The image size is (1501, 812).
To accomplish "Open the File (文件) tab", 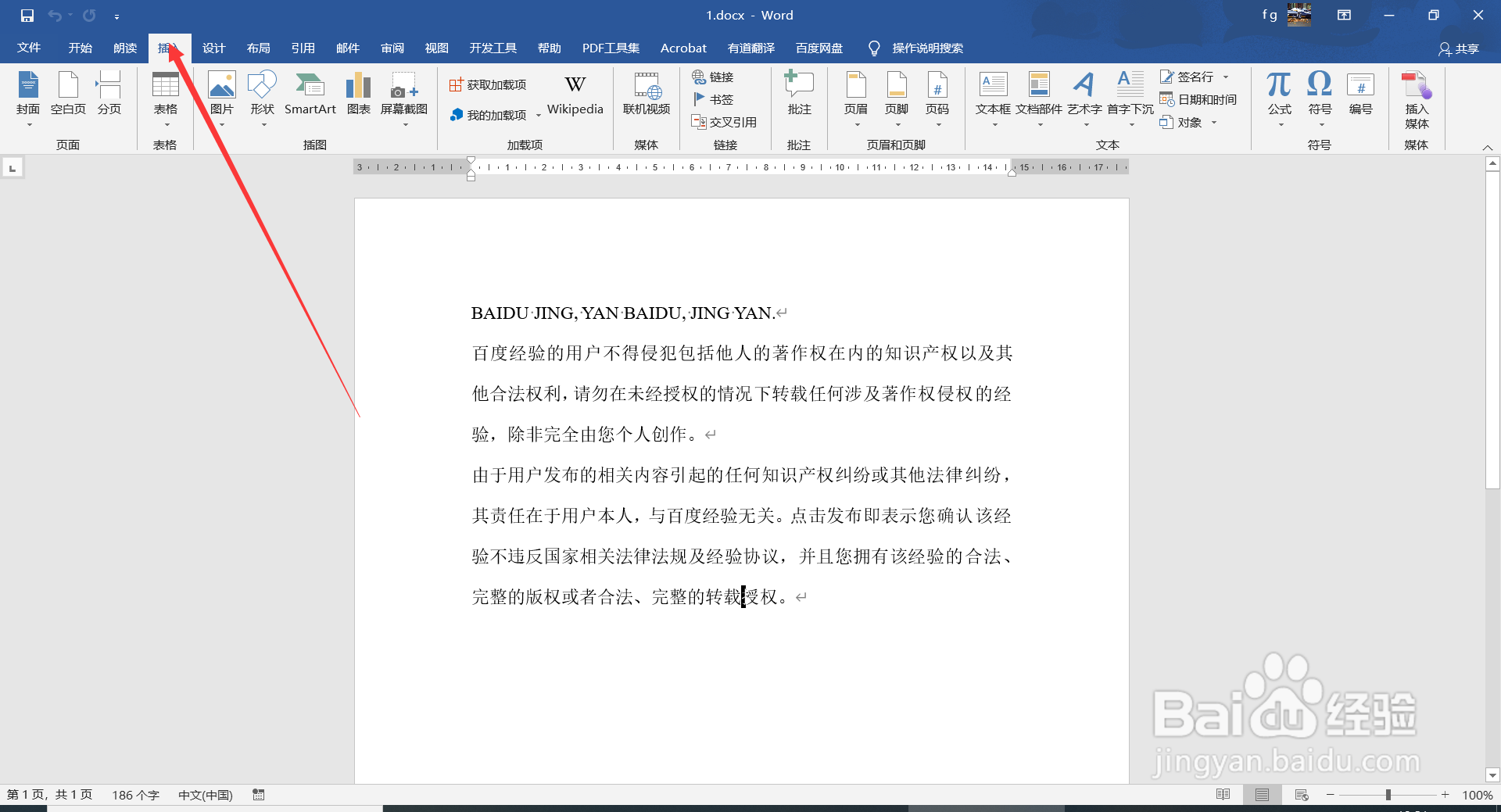I will [x=29, y=48].
